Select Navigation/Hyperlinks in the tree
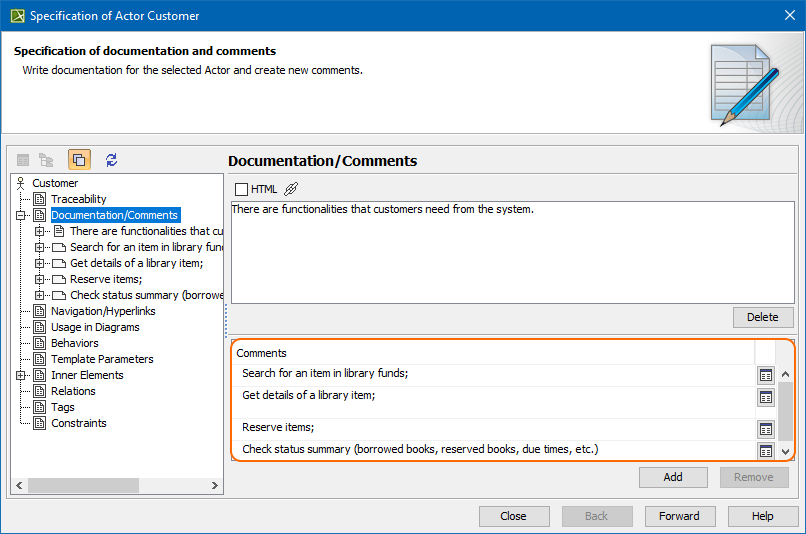 pyautogui.click(x=103, y=311)
